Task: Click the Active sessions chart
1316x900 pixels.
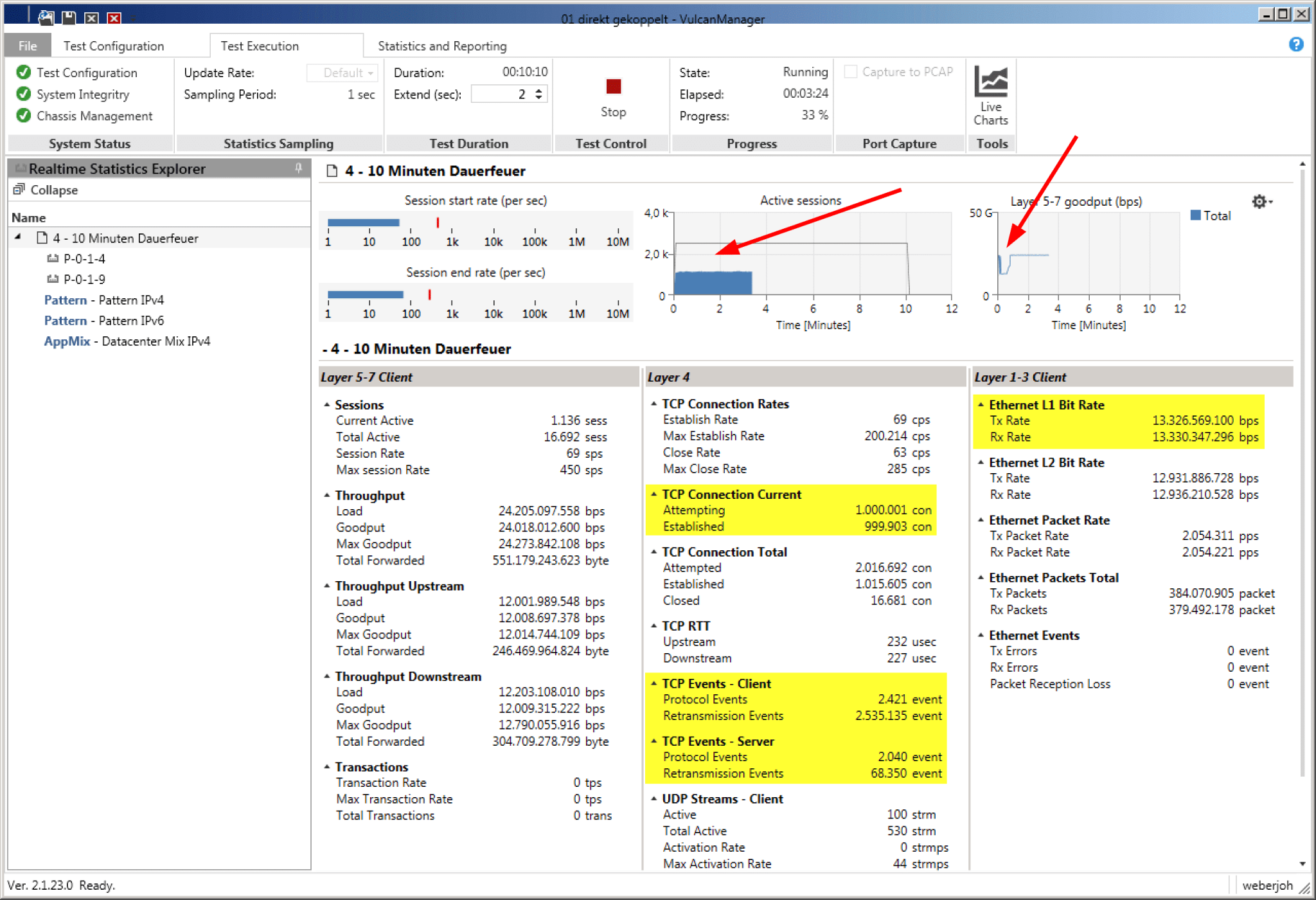Action: click(x=812, y=253)
